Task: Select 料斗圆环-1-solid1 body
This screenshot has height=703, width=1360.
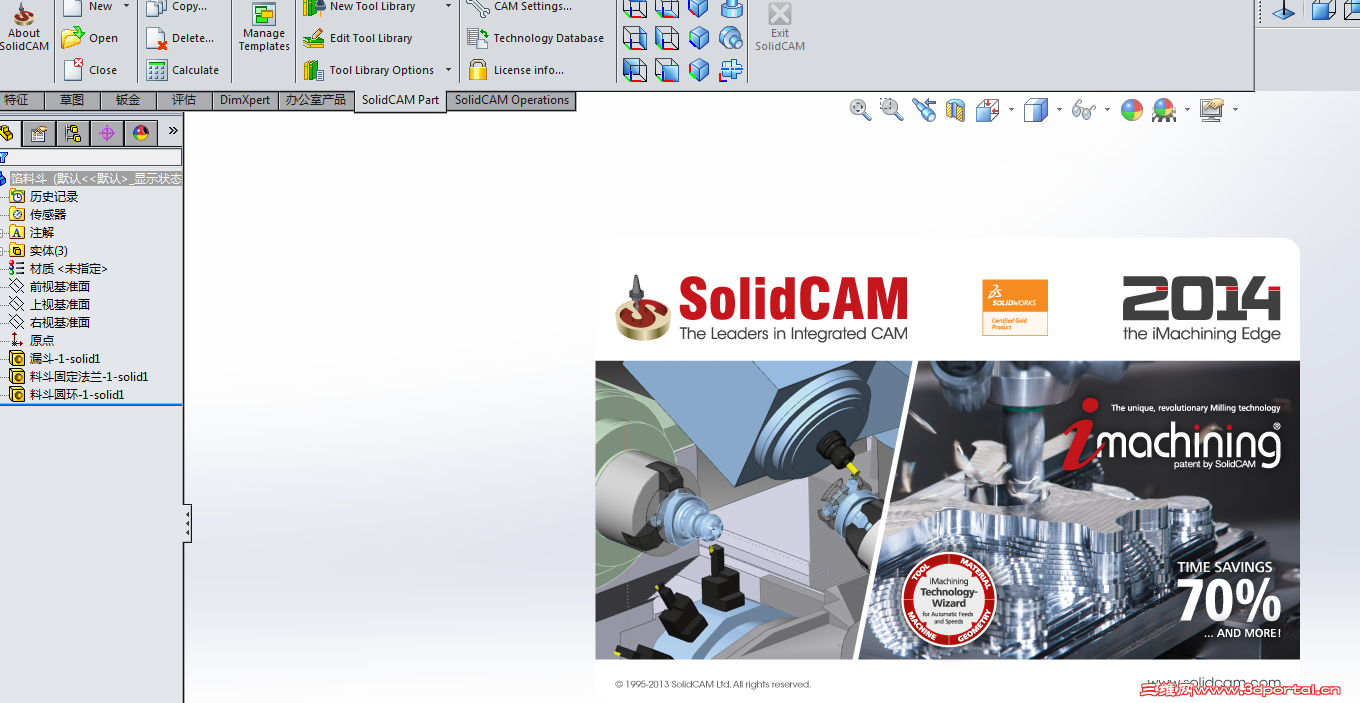Action: (x=77, y=395)
